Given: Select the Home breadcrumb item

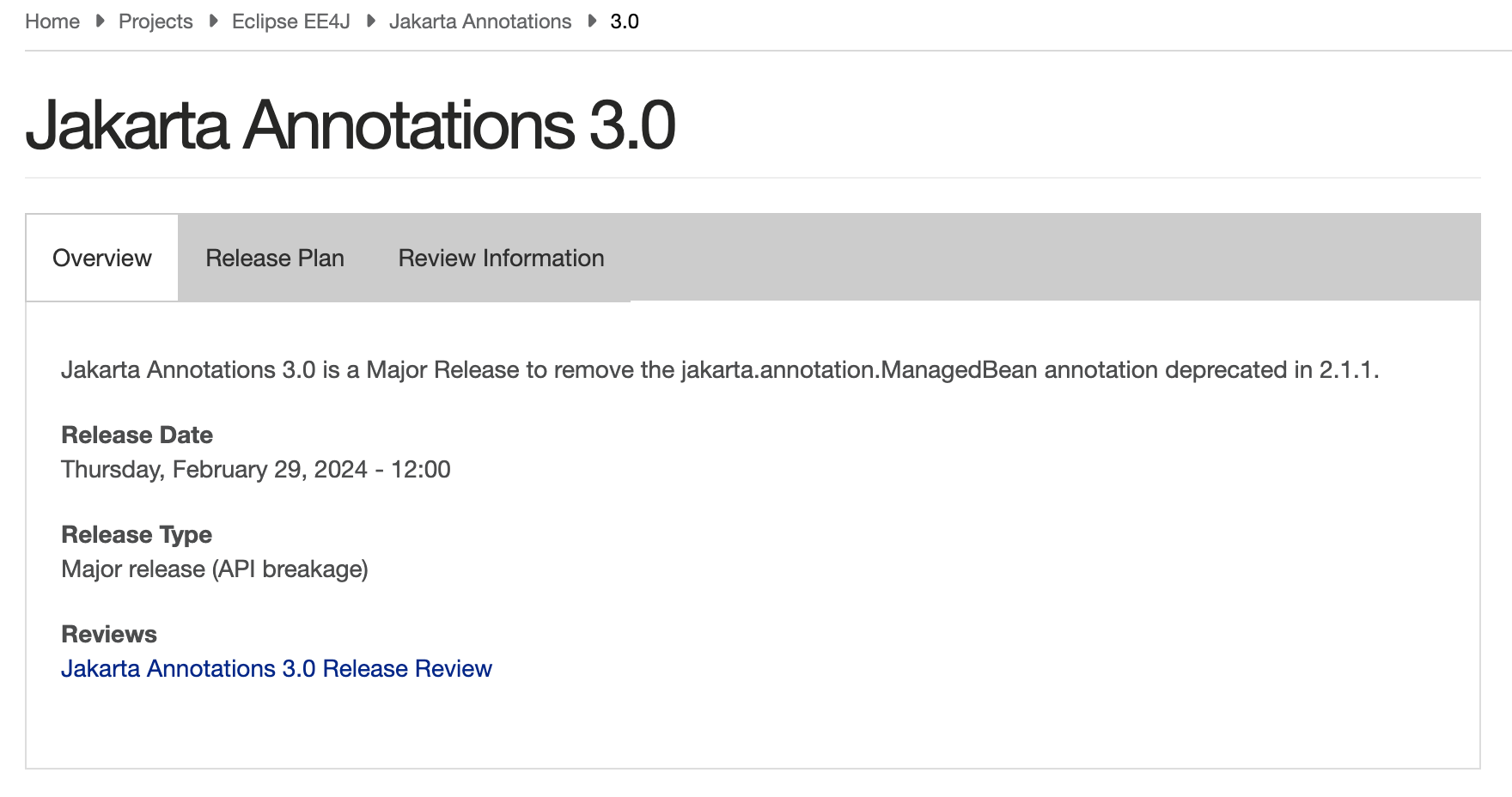Looking at the screenshot, I should tap(52, 21).
